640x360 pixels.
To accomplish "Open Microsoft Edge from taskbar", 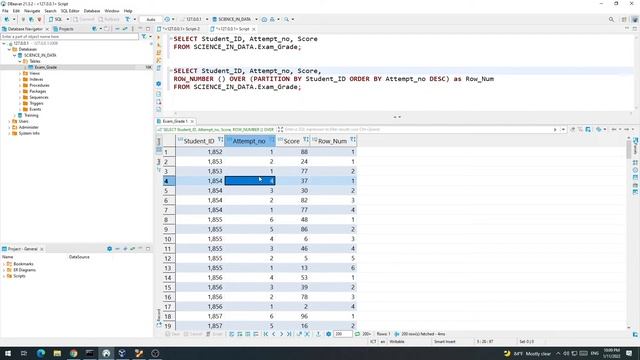I will (x=40, y=353).
